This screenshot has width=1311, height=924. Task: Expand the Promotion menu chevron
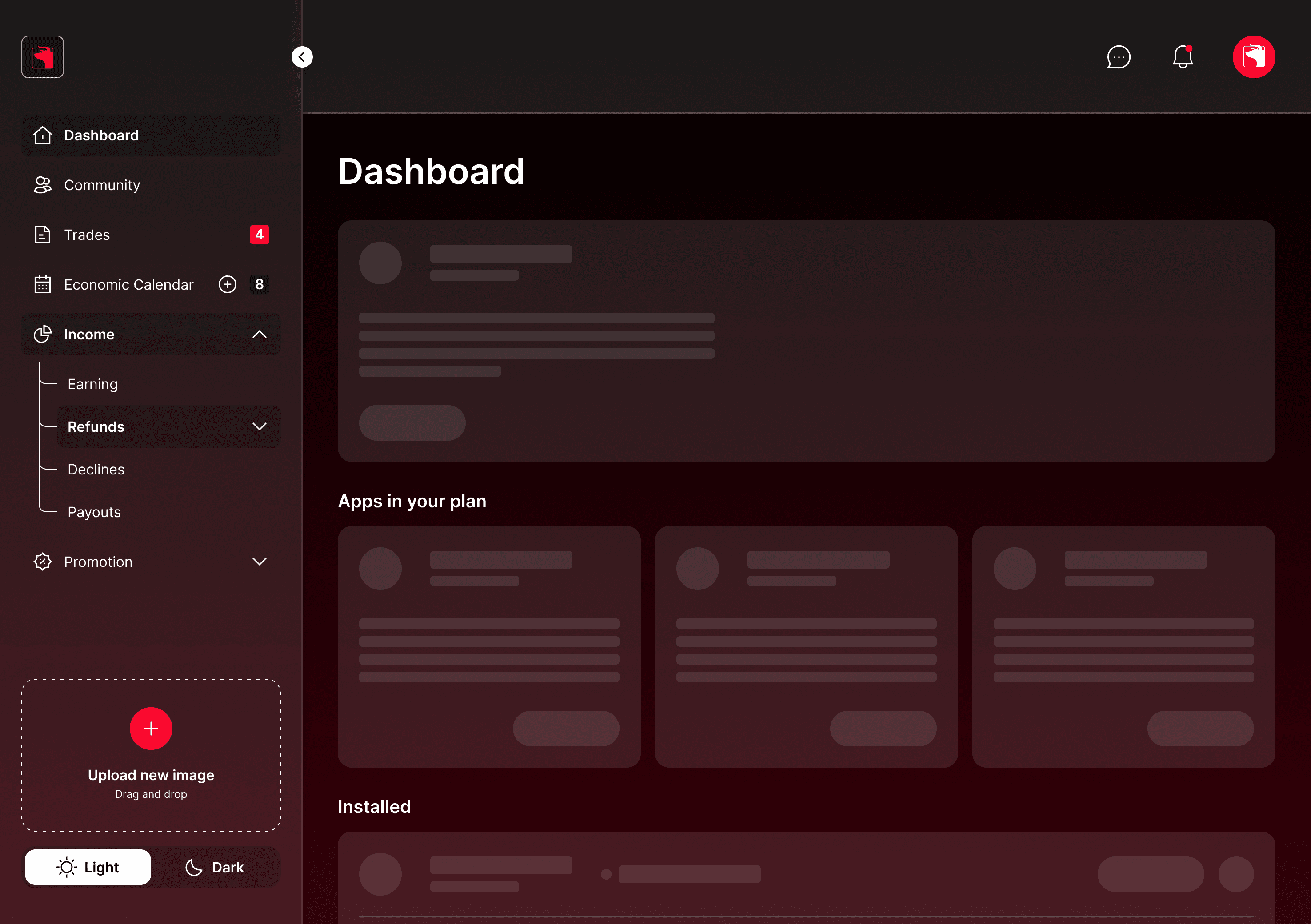point(259,562)
